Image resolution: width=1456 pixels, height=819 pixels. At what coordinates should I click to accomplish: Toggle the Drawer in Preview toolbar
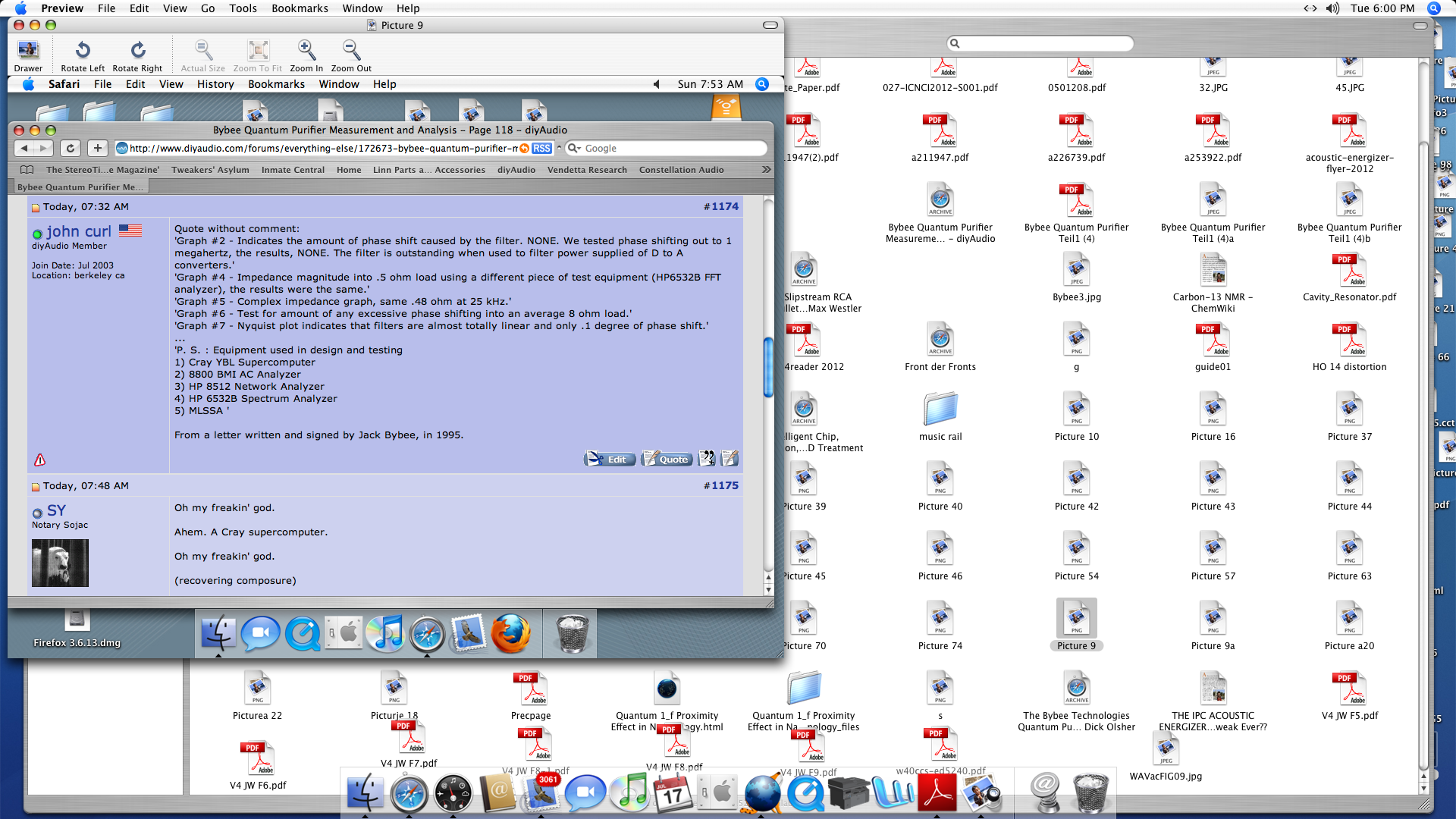[28, 56]
